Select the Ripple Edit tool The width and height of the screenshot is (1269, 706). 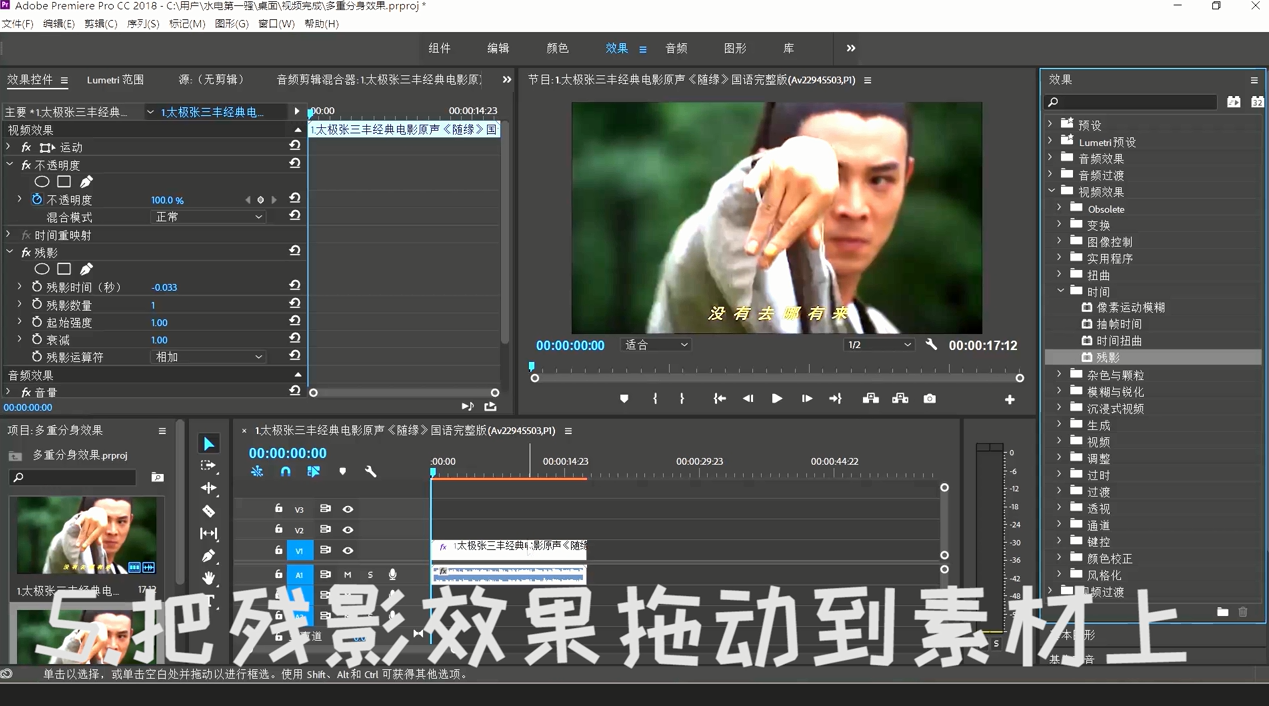tap(208, 488)
